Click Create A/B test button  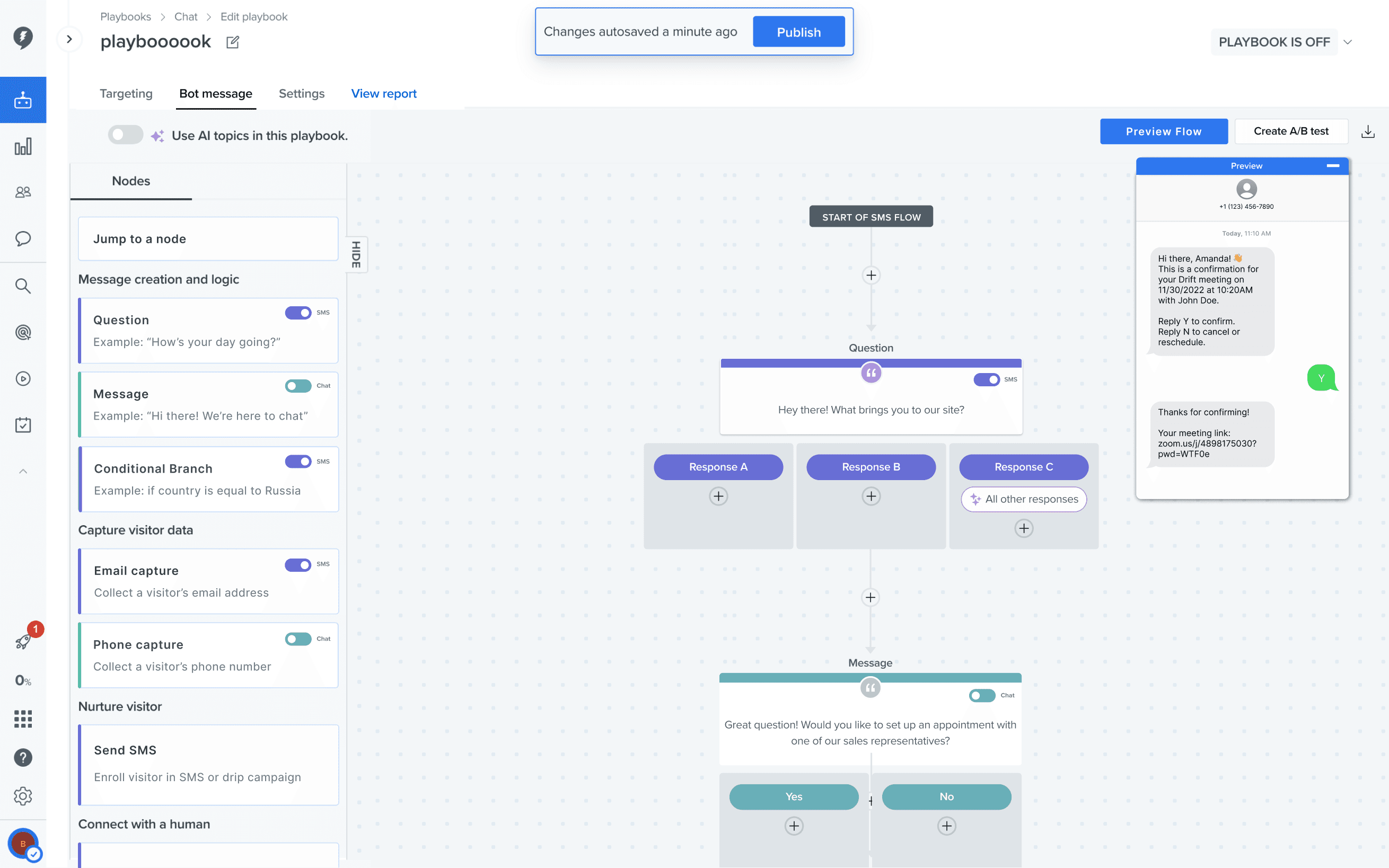pos(1291,131)
